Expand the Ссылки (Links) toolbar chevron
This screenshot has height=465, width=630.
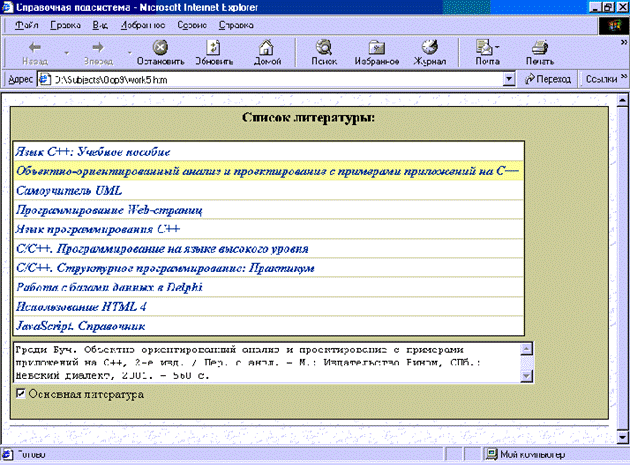point(622,78)
